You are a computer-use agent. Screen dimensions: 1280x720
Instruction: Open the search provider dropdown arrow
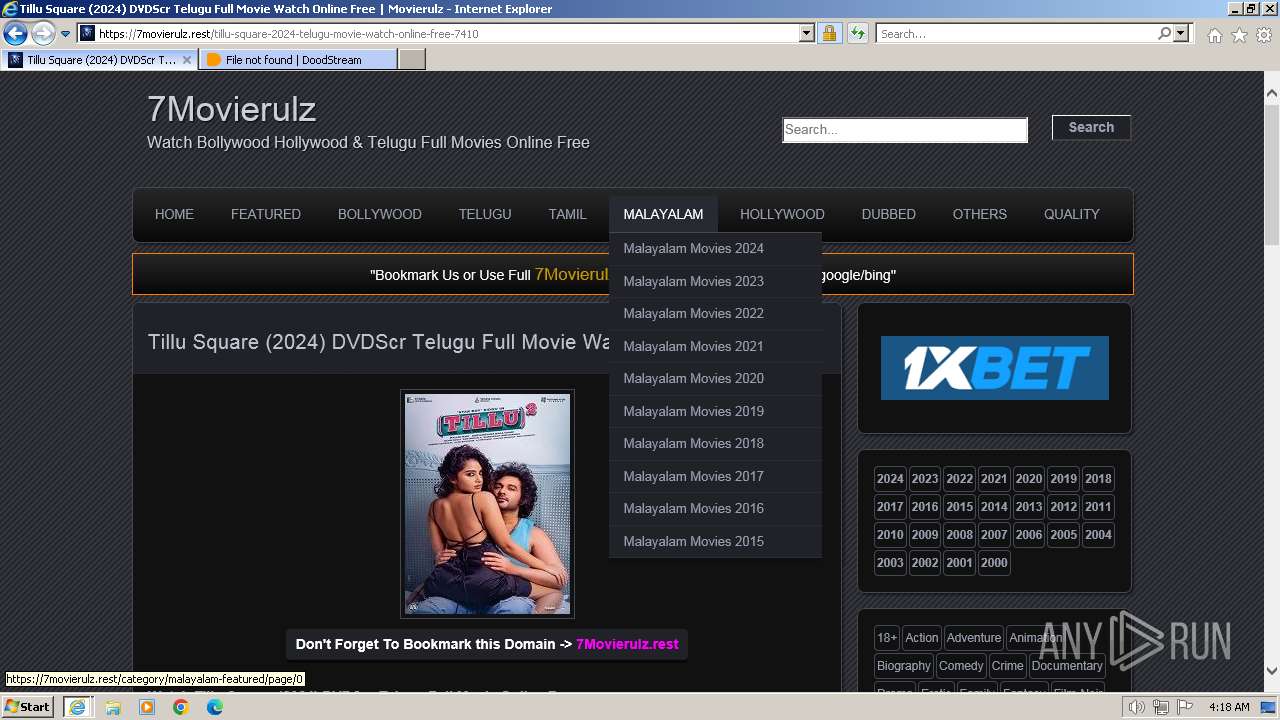click(1181, 33)
